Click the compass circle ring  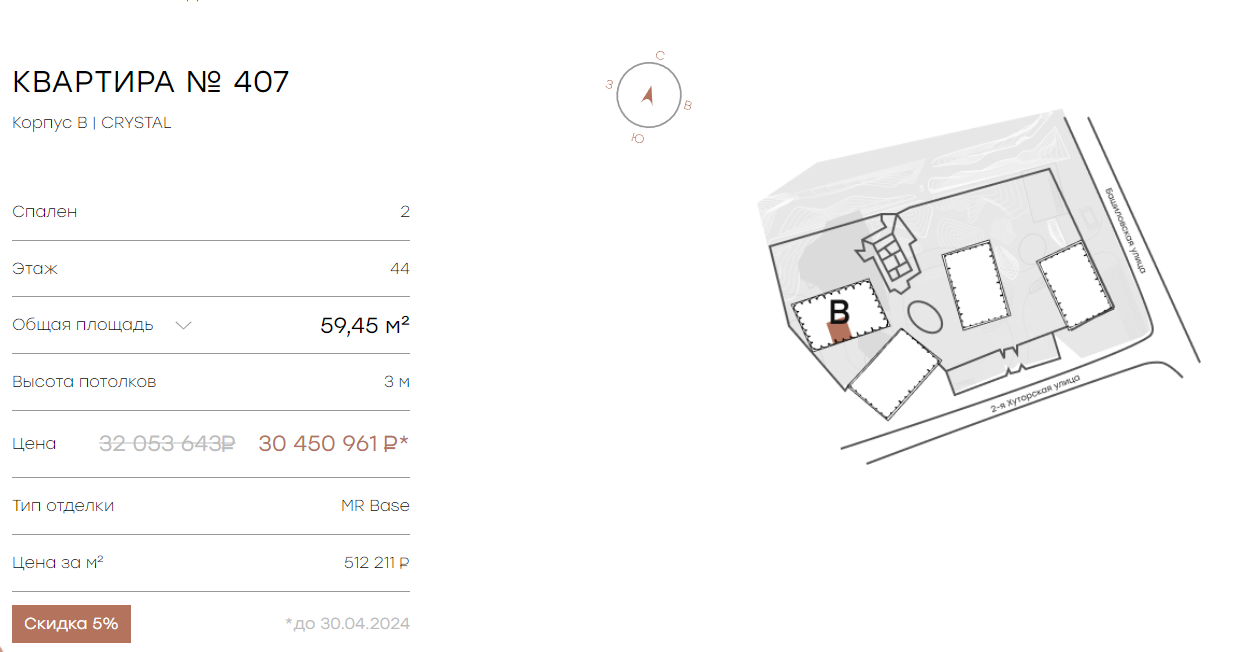[x=648, y=95]
